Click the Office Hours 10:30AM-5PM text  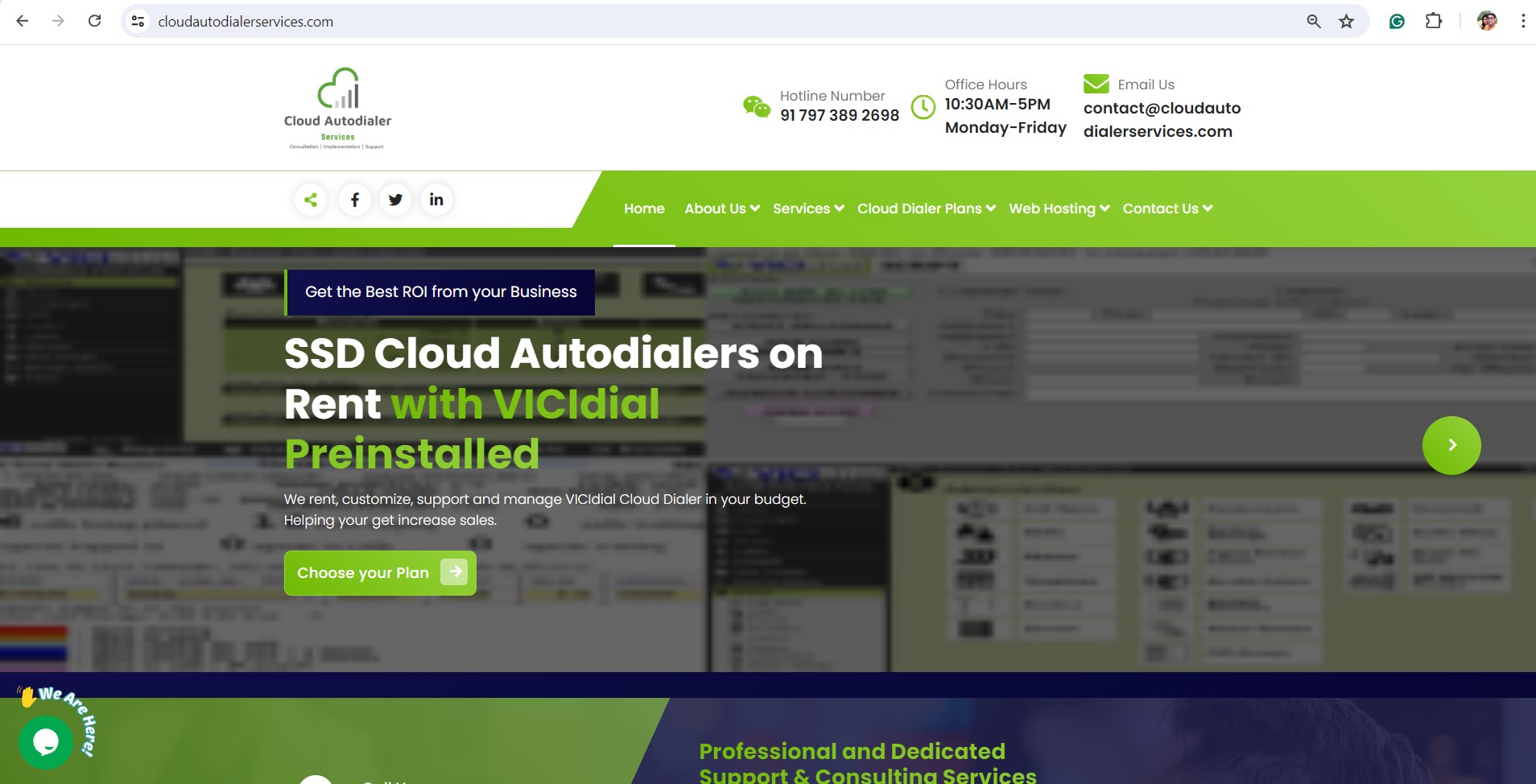tap(997, 104)
